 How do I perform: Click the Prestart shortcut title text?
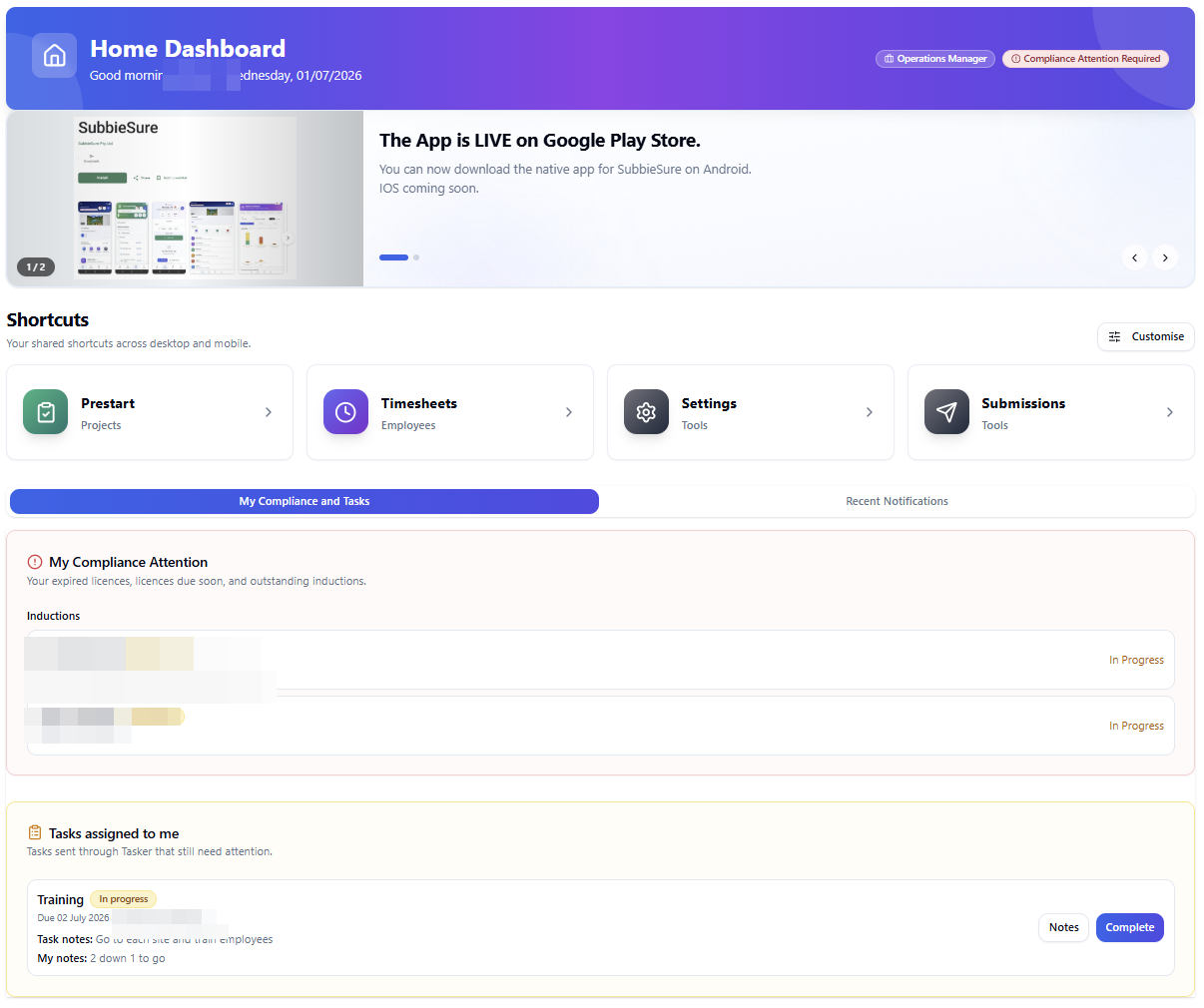[x=108, y=403]
